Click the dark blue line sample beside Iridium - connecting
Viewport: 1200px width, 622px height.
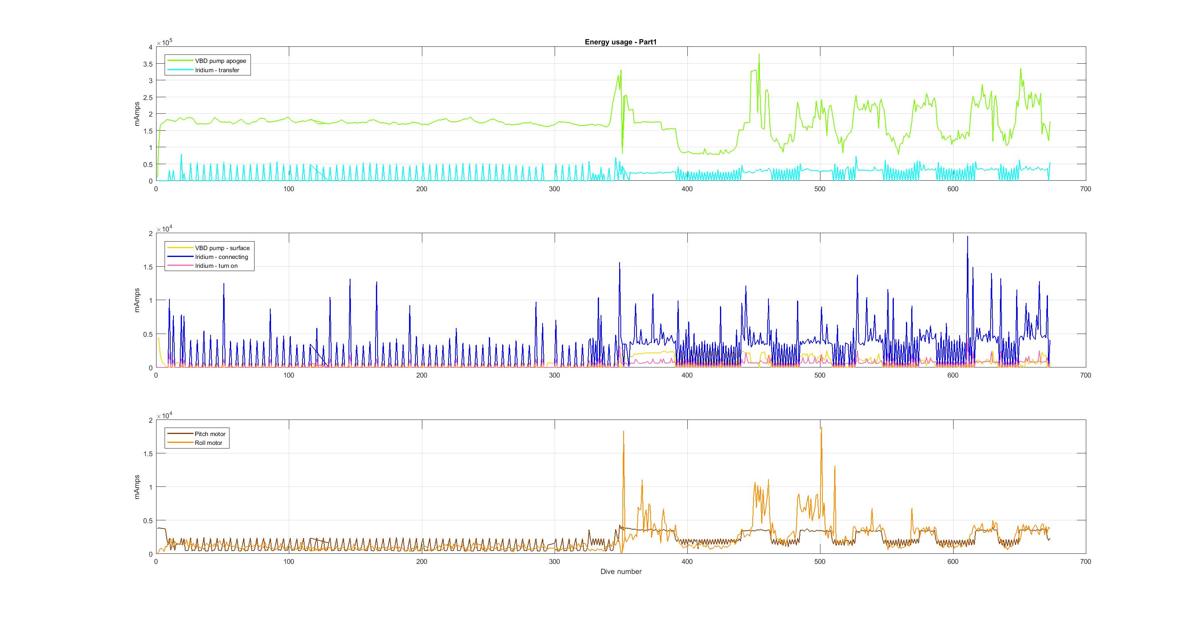[x=180, y=256]
